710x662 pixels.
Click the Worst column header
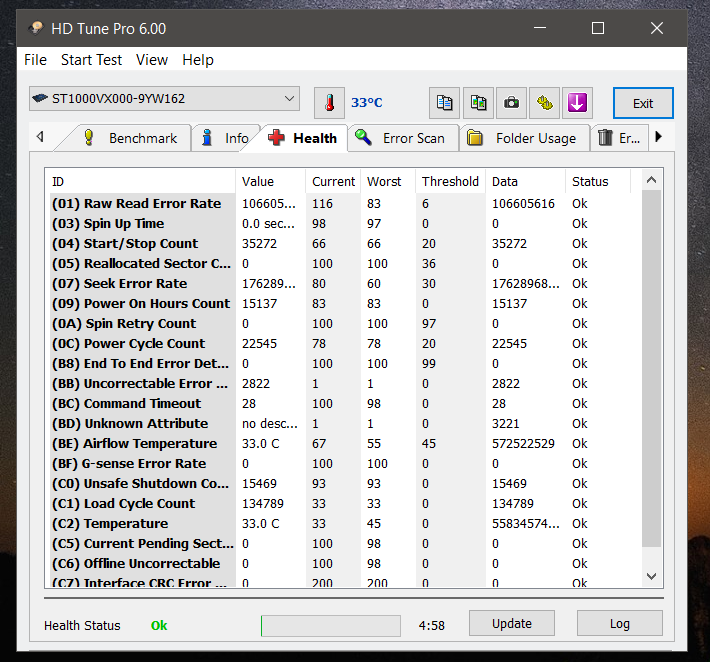(x=388, y=182)
